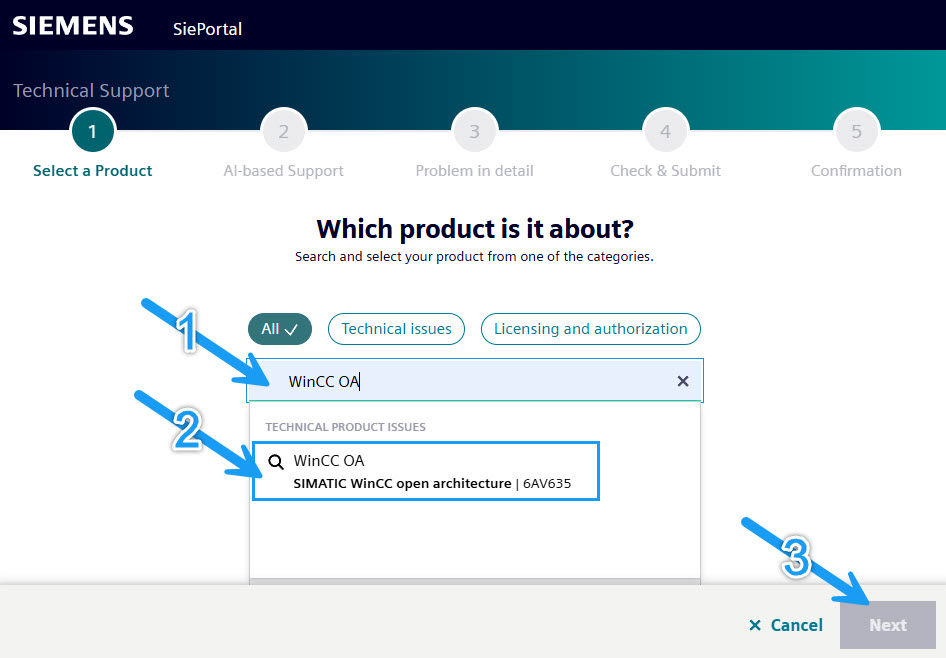Clear the search field with X icon
Screen dimensions: 946x658
pos(683,381)
